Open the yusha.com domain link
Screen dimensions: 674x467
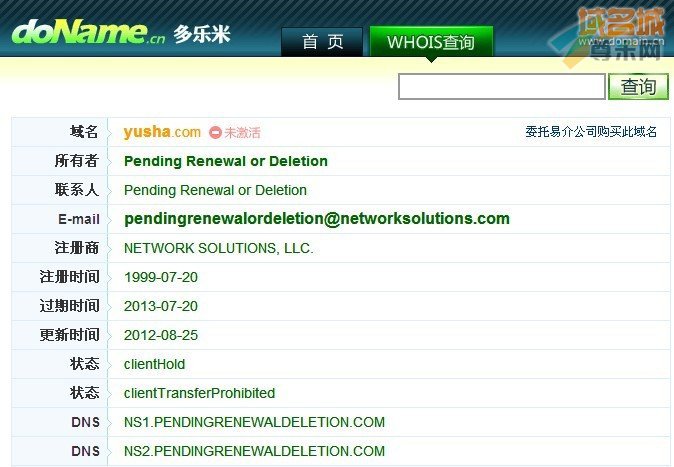tap(162, 132)
